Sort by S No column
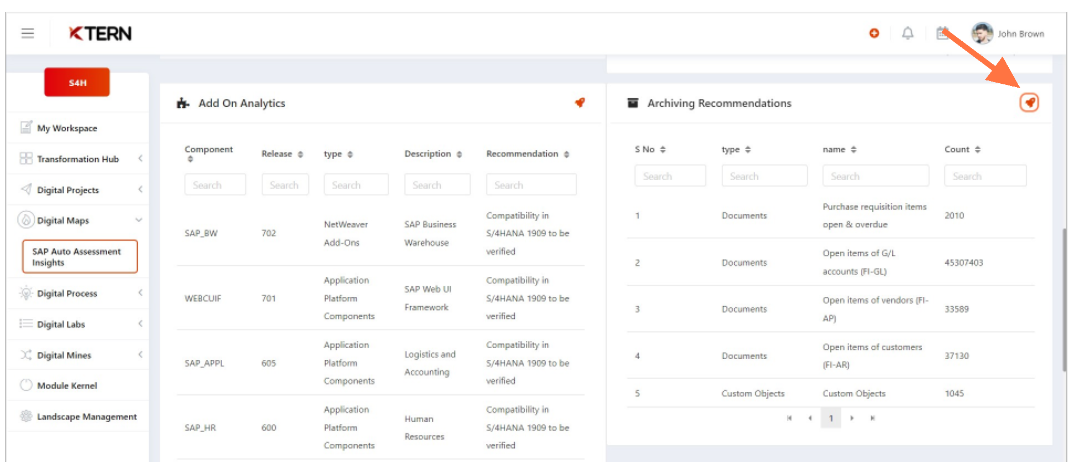This screenshot has width=1072, height=462. click(662, 150)
